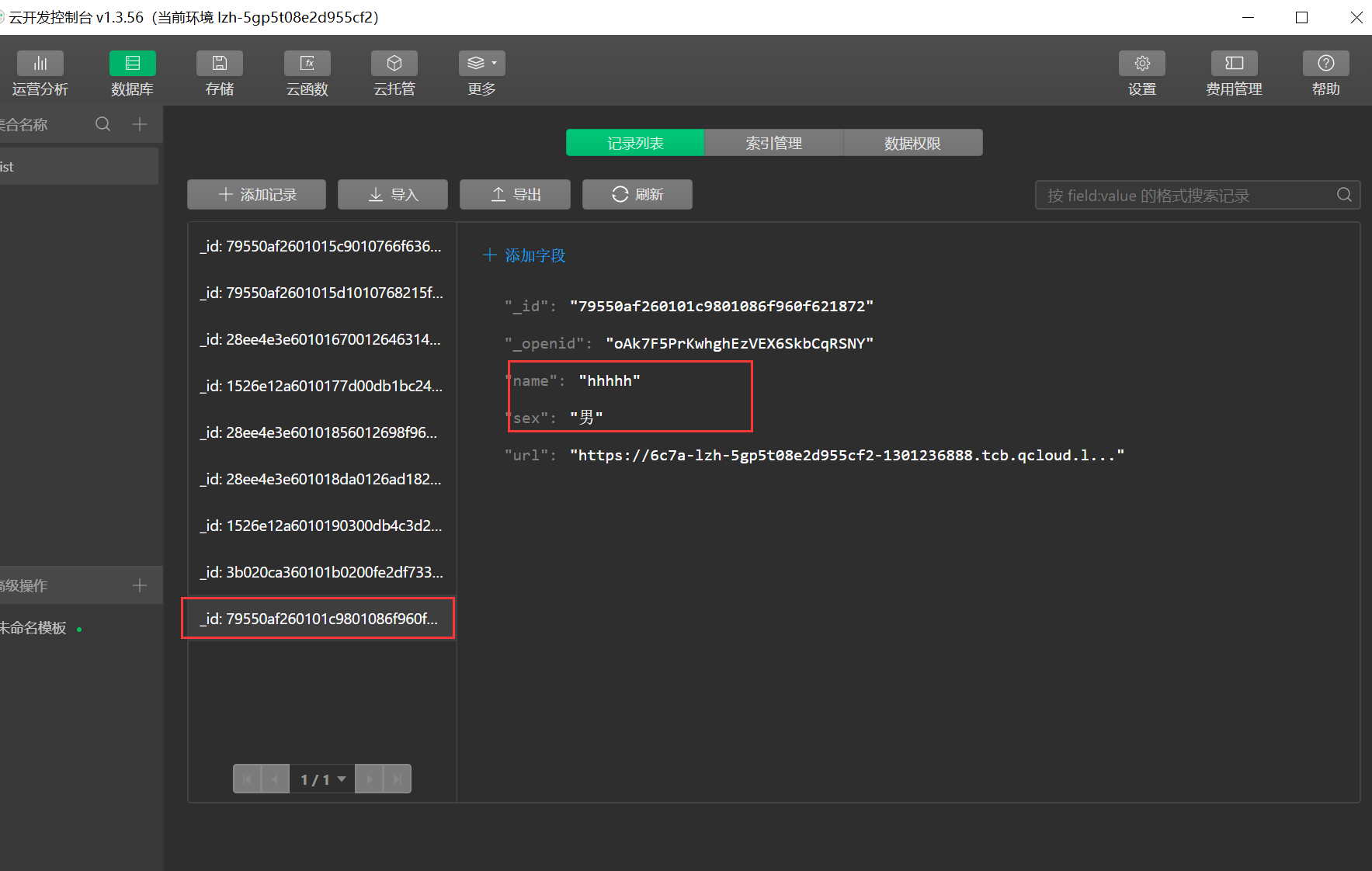Select record 79550af2601015d1010768215f...
The width and height of the screenshot is (1372, 871).
coord(321,293)
